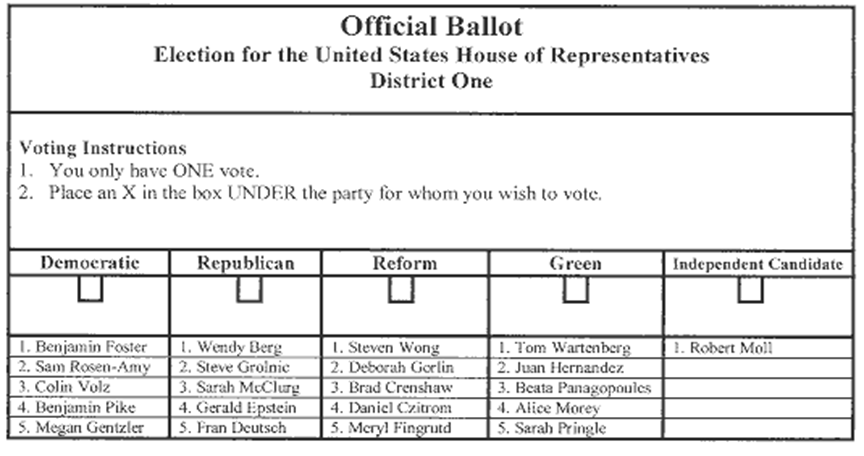
Task: Select independent candidate Robert Moll
Action: tap(725, 348)
